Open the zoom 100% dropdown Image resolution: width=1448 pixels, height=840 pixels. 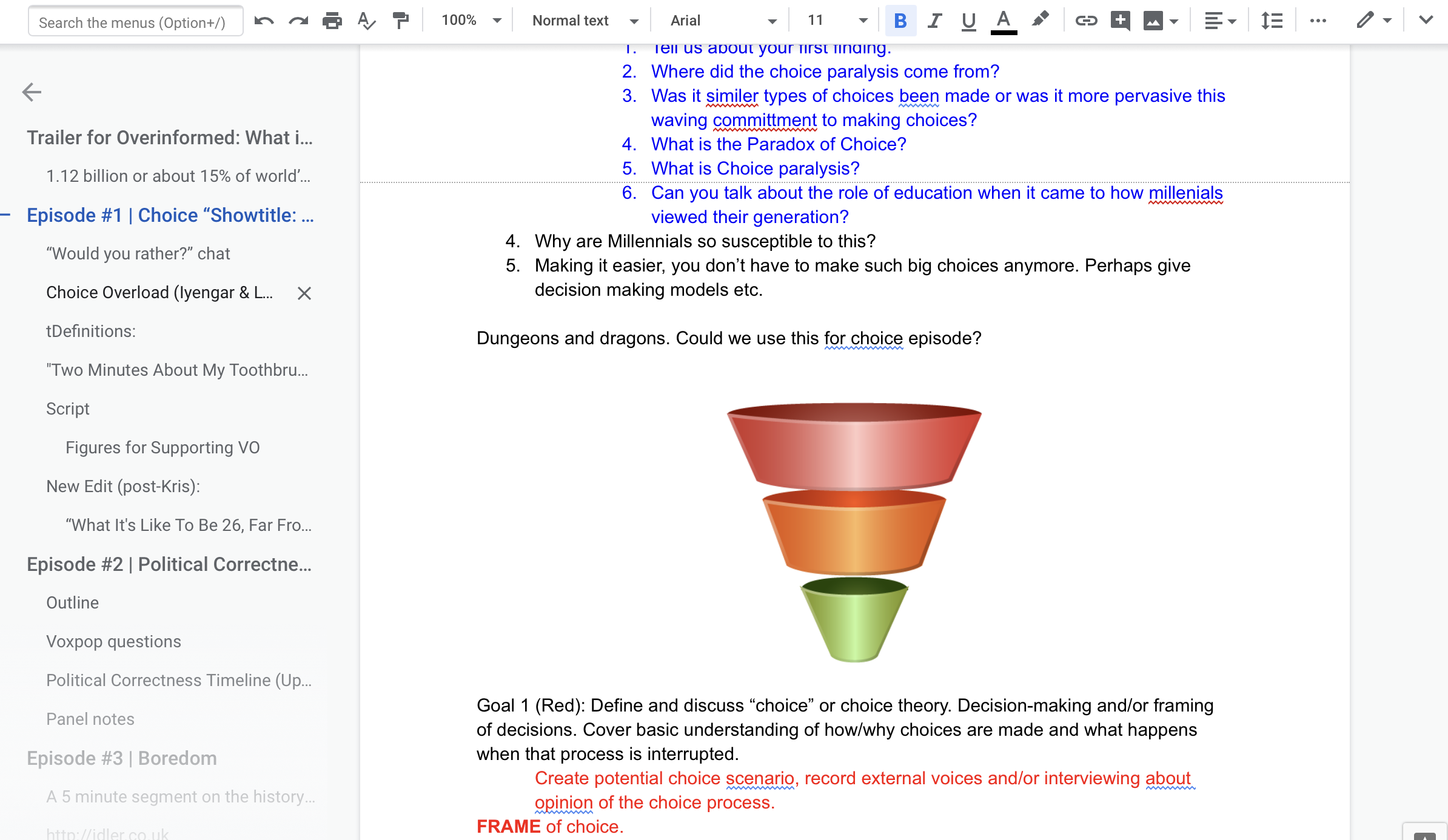coord(472,21)
